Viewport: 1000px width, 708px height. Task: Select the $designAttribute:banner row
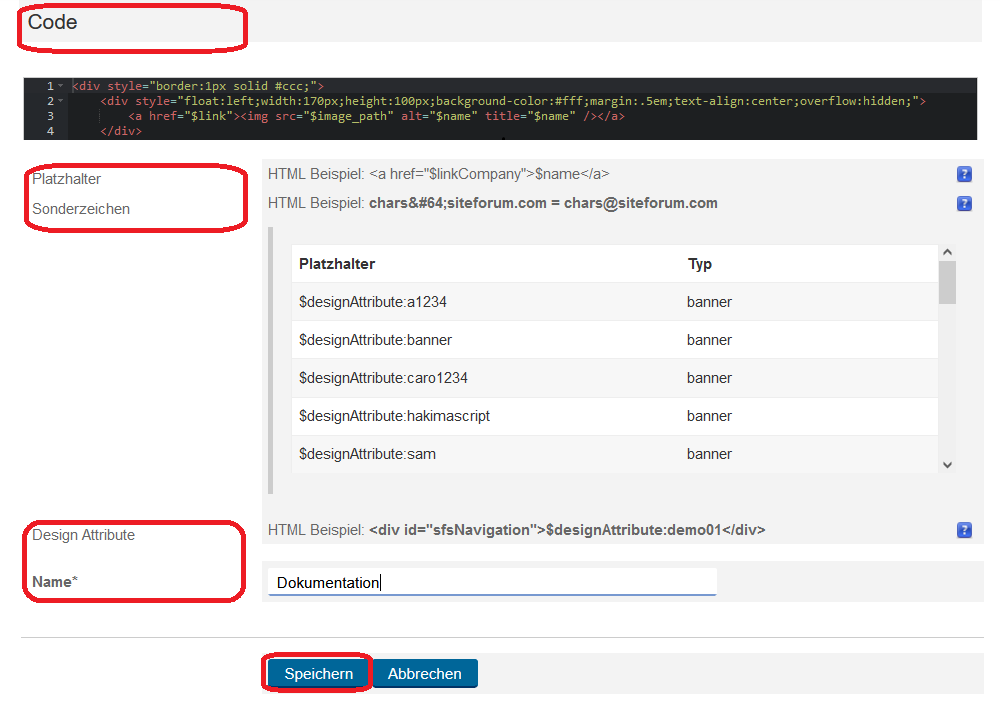click(614, 340)
